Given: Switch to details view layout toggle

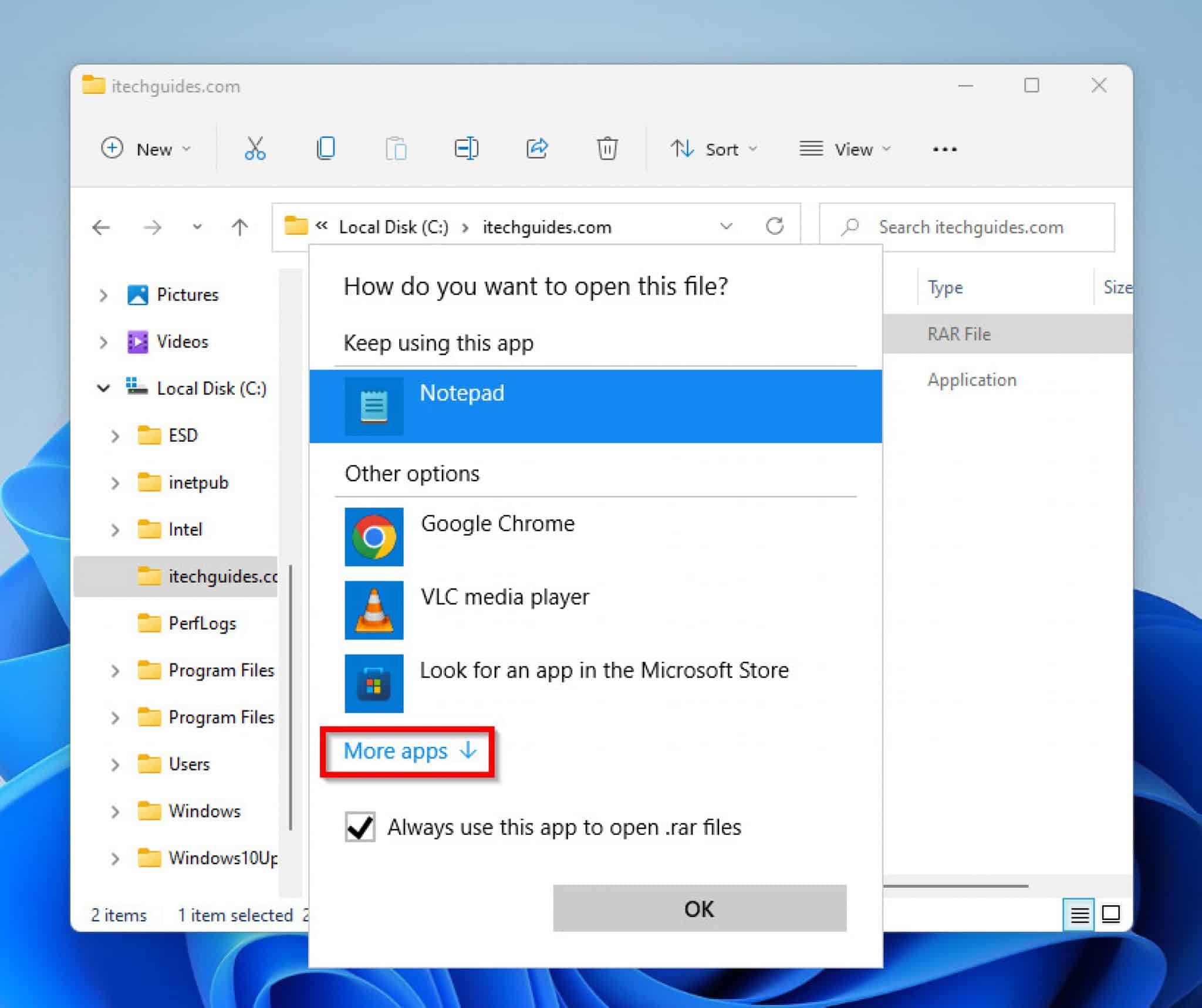Looking at the screenshot, I should click(1079, 914).
